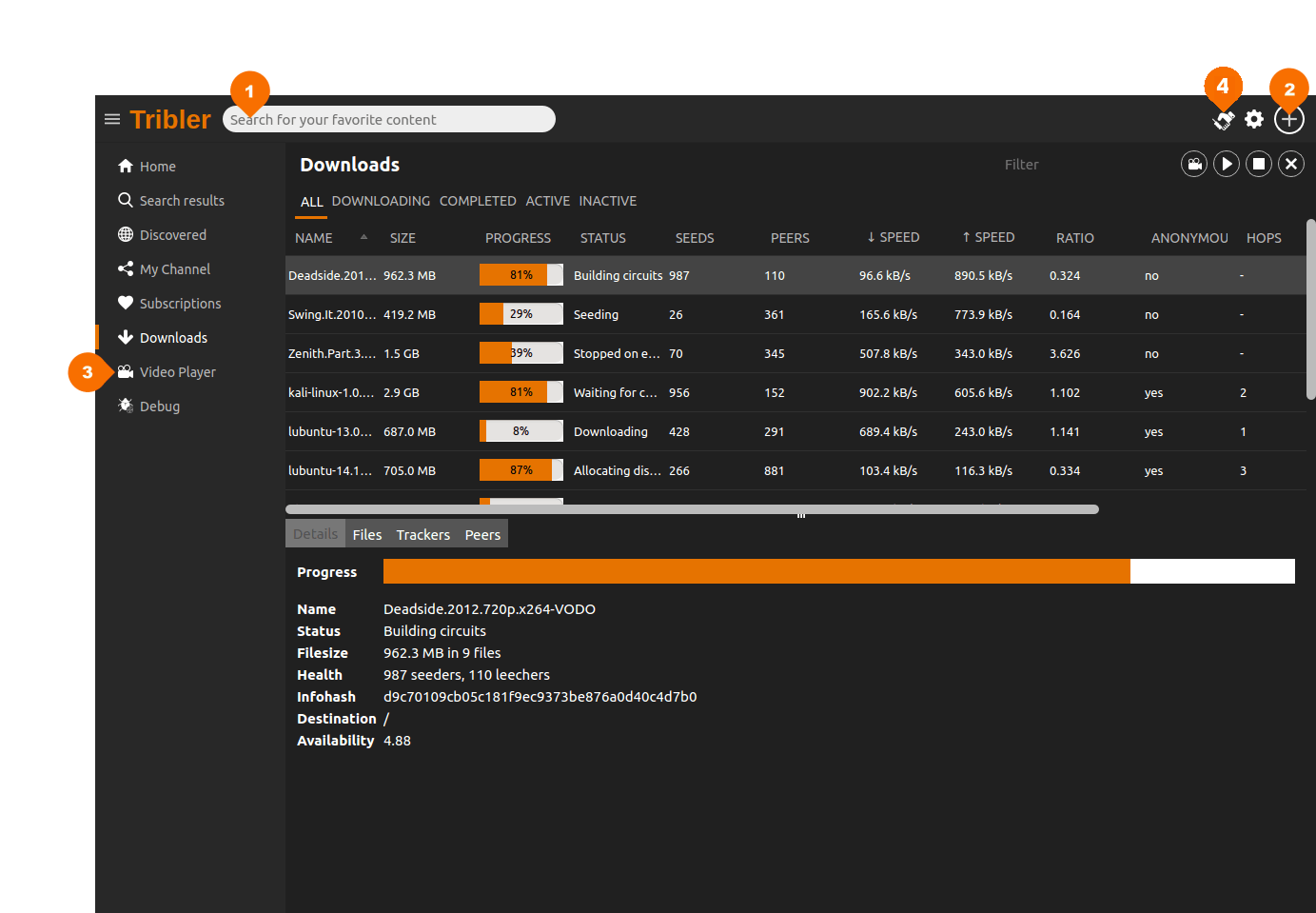Click the name Deadside.2012.720p.x264-VODO
Viewport: 1316px width, 913px height.
(489, 609)
